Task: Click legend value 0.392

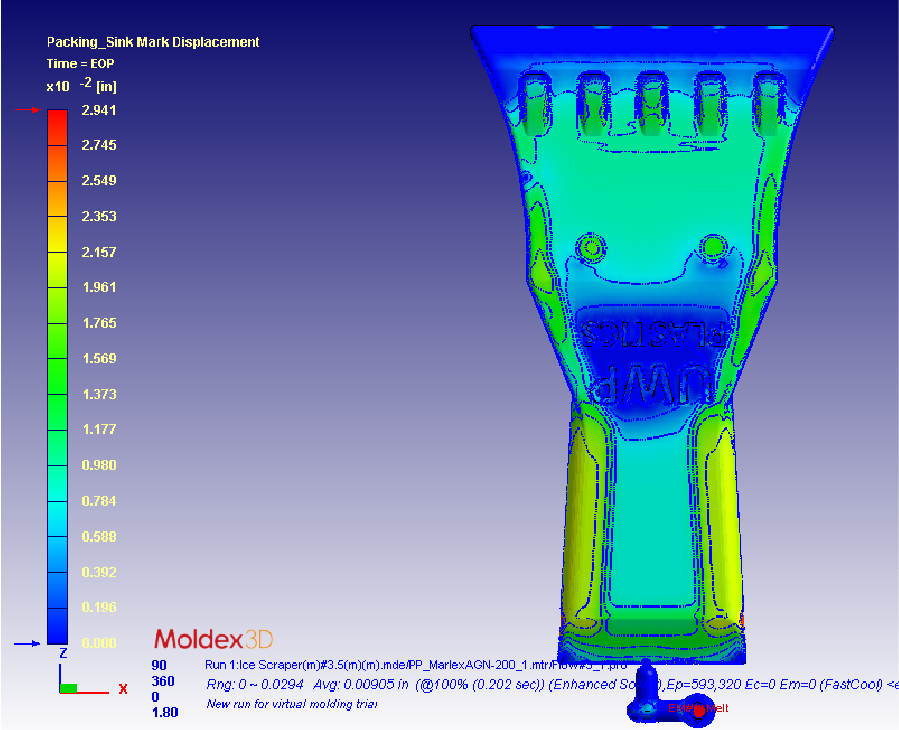Action: click(99, 572)
